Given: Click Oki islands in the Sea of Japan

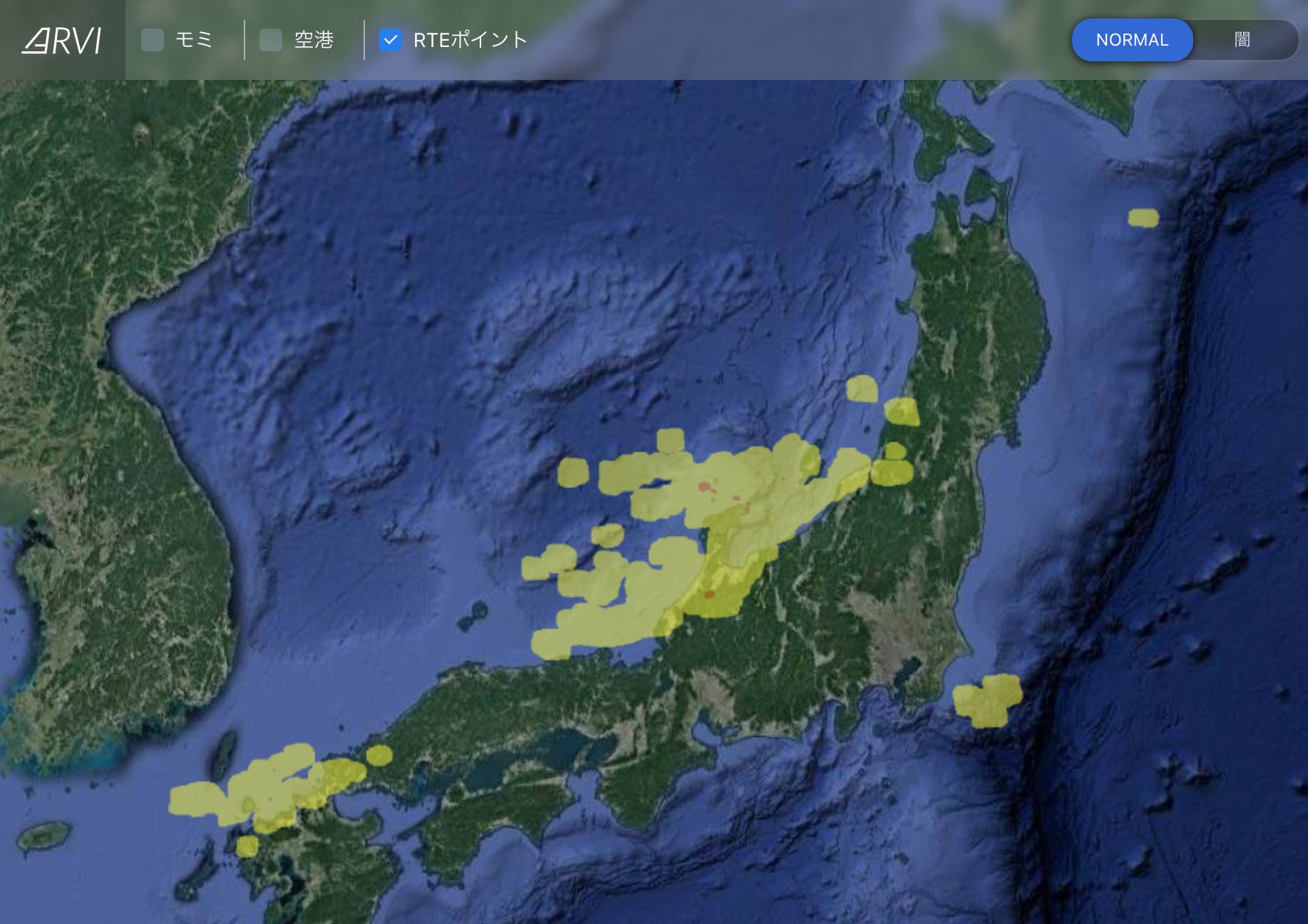Looking at the screenshot, I should click(x=474, y=615).
